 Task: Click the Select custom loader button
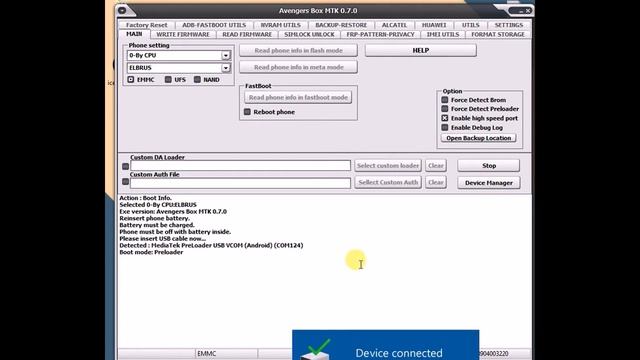[x=388, y=165]
